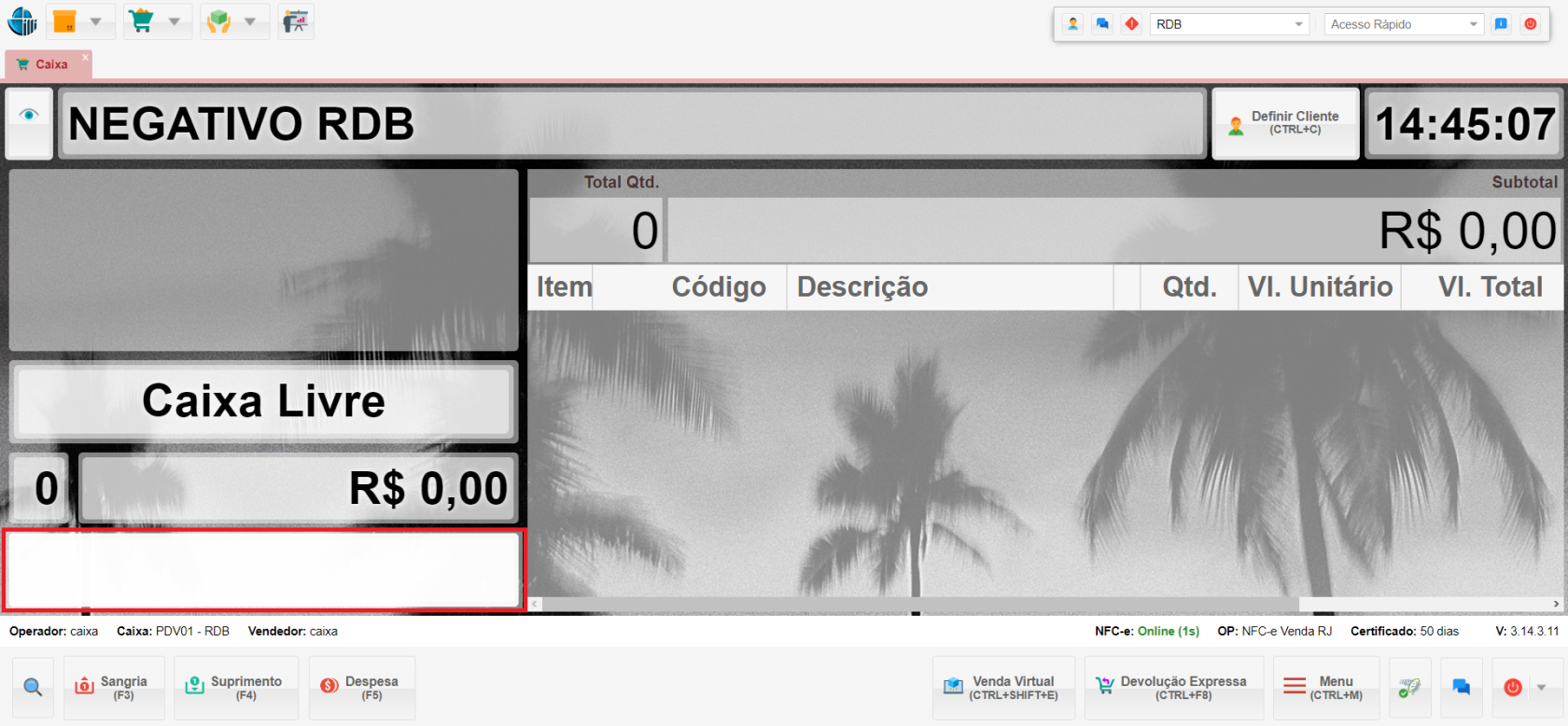Click the blue info icon beside Acesso Rápido

[1501, 24]
